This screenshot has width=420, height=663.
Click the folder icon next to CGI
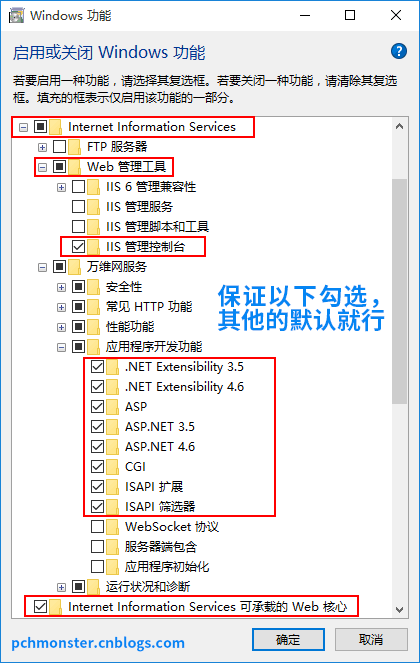tap(113, 467)
